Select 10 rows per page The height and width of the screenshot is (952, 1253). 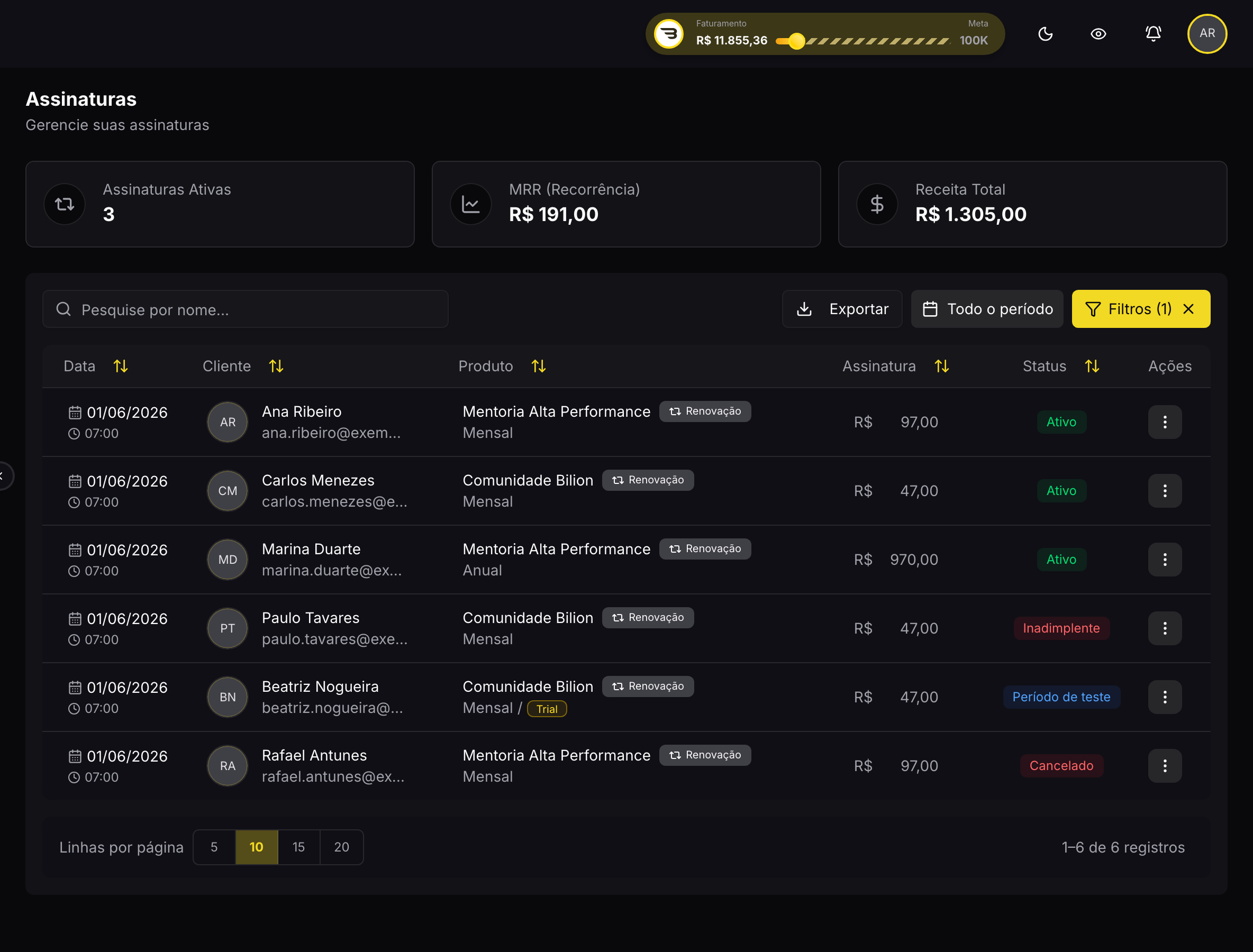pos(256,847)
